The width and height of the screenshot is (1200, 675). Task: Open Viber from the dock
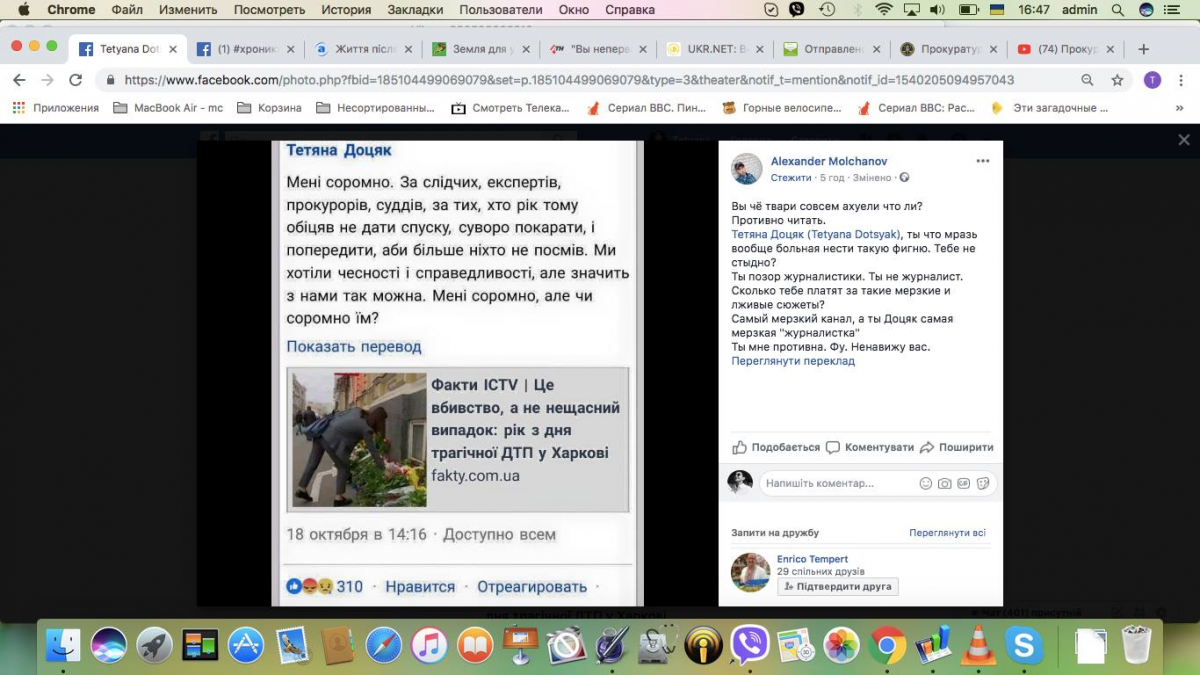(x=749, y=646)
